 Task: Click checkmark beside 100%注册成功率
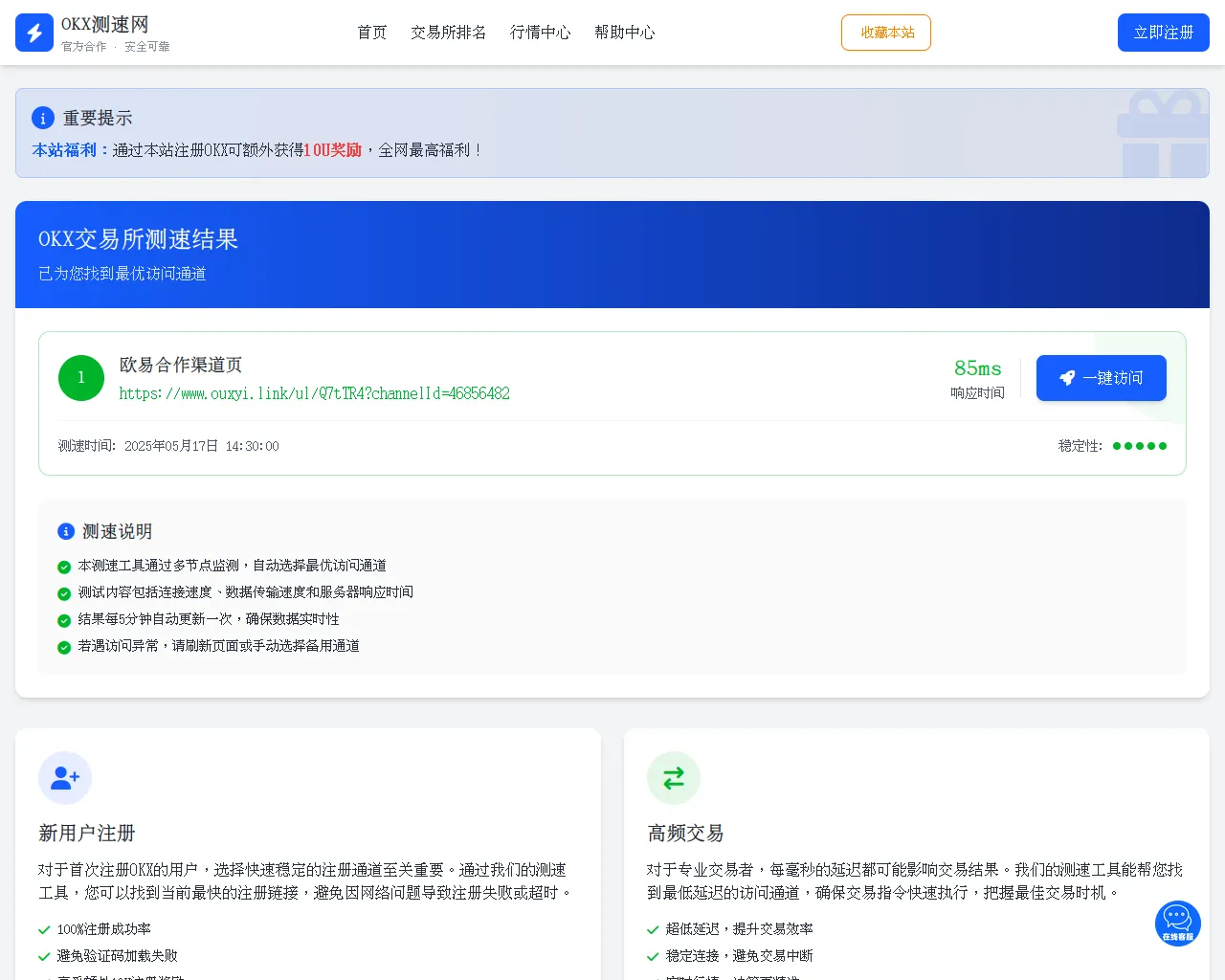click(x=44, y=929)
